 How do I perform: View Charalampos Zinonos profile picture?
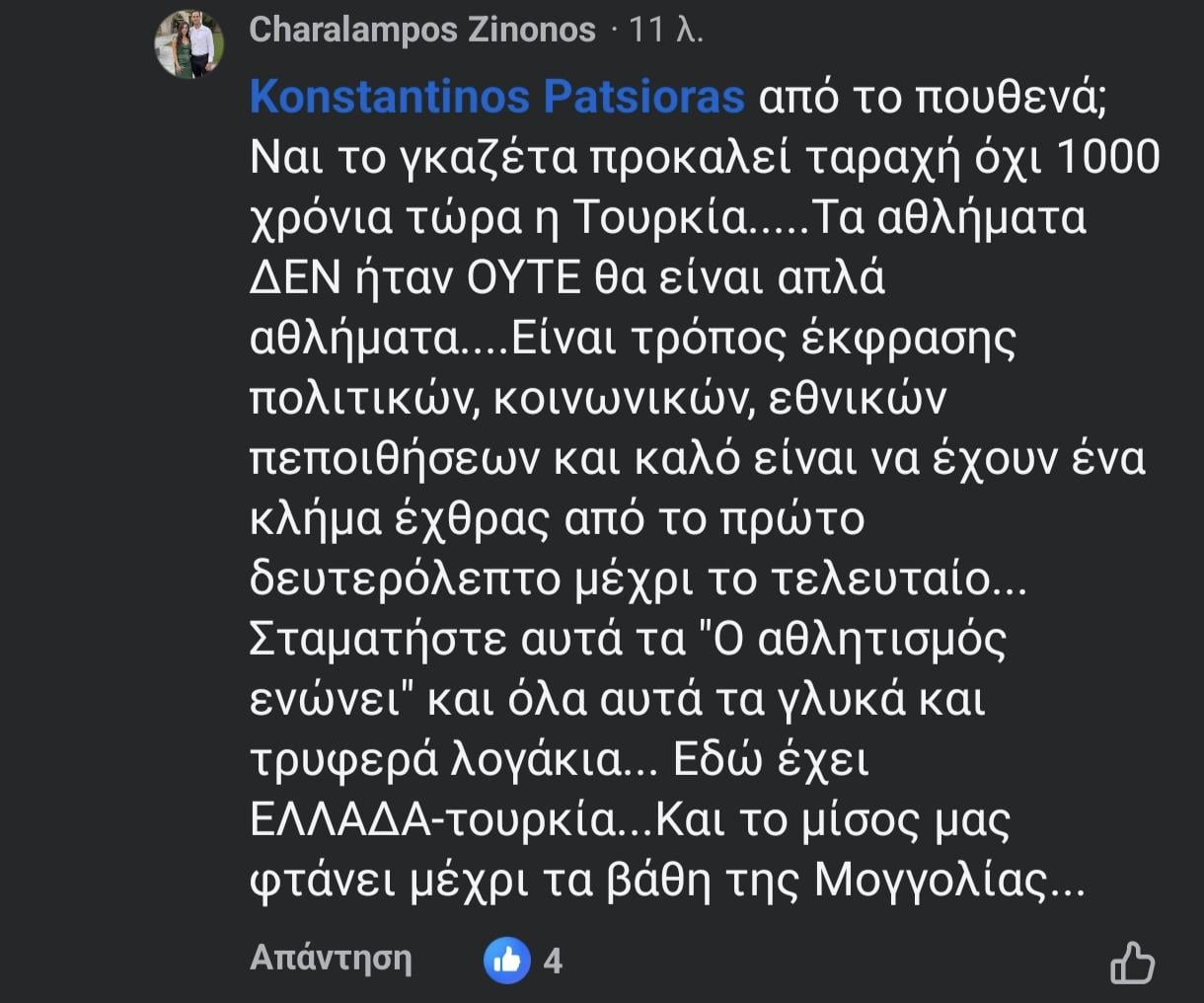pyautogui.click(x=188, y=44)
